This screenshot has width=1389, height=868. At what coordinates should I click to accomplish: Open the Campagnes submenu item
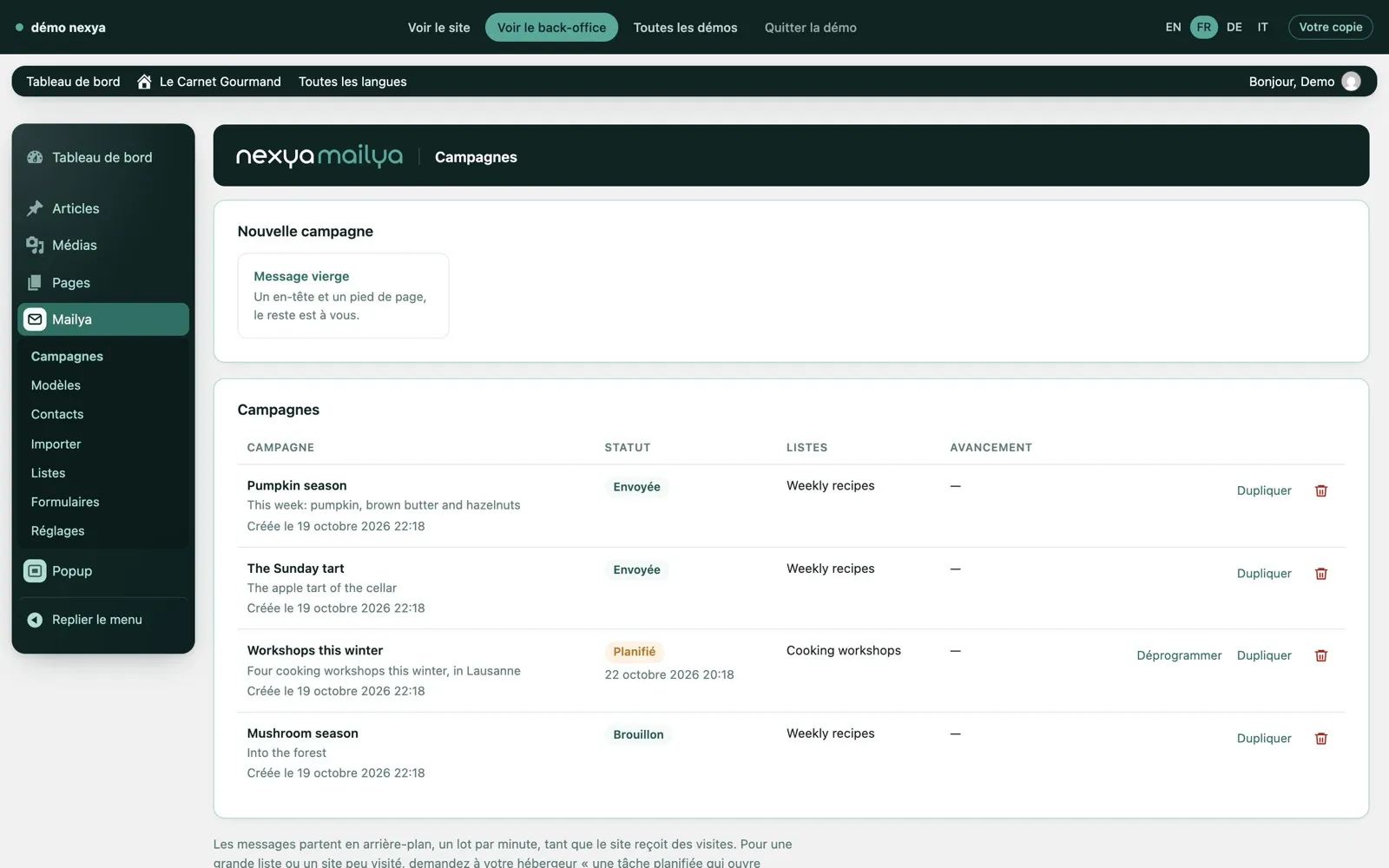coord(67,356)
